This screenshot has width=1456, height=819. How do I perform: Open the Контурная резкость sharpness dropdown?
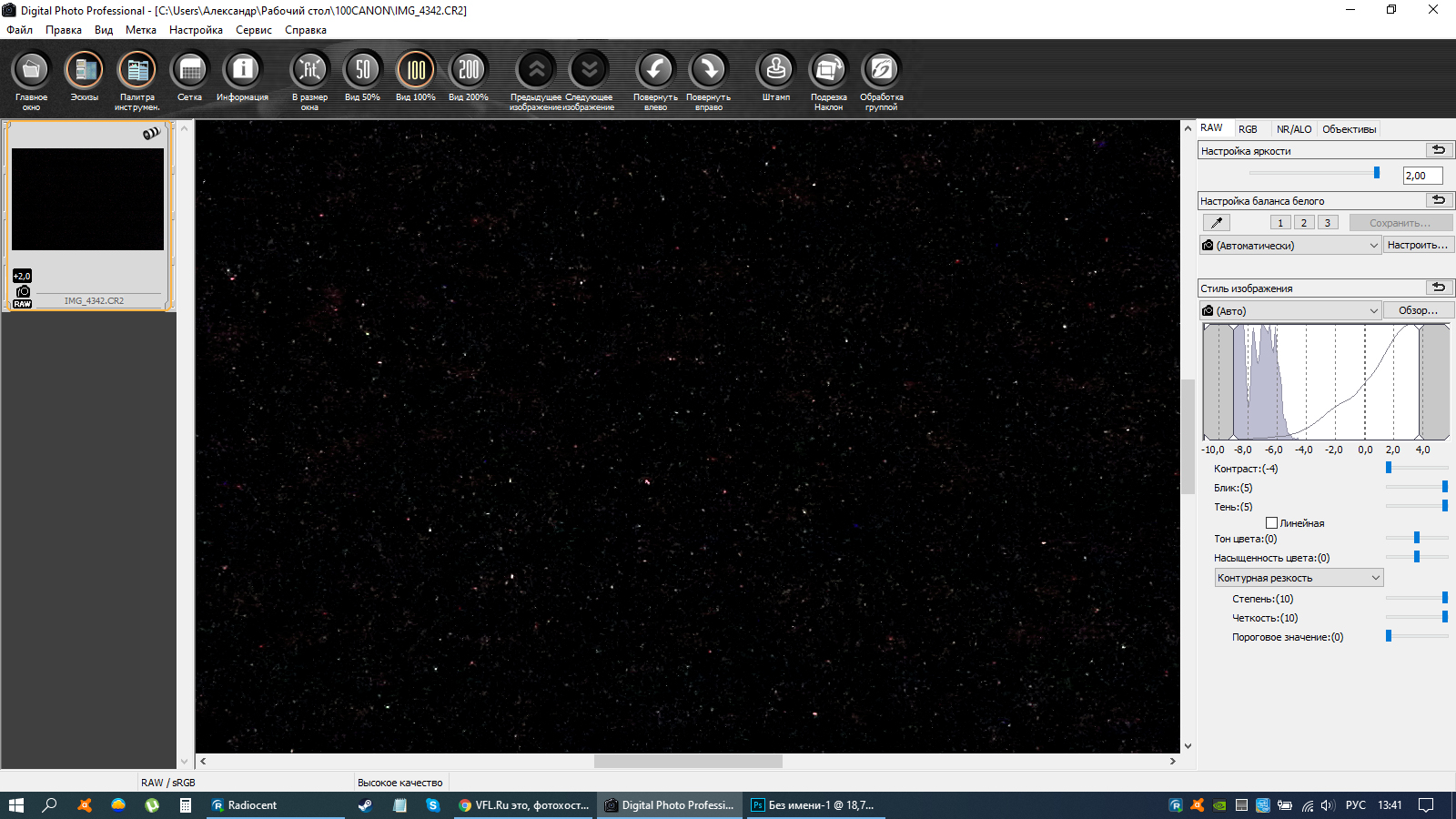[x=1299, y=578]
